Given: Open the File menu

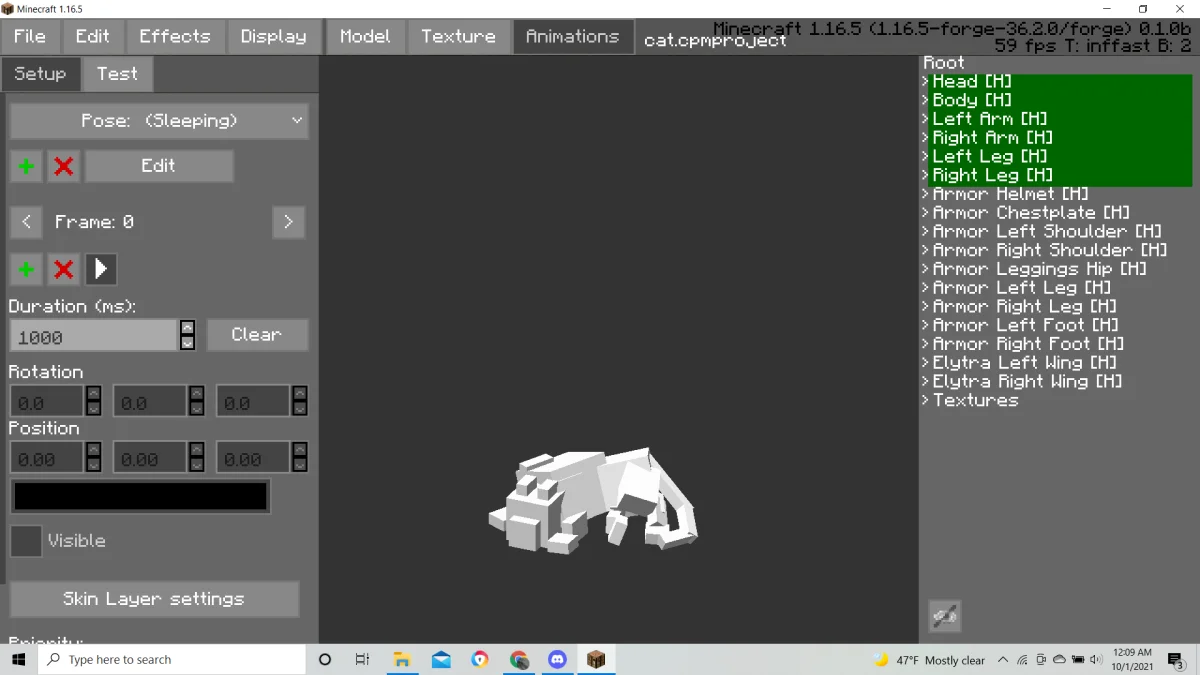Looking at the screenshot, I should [30, 36].
